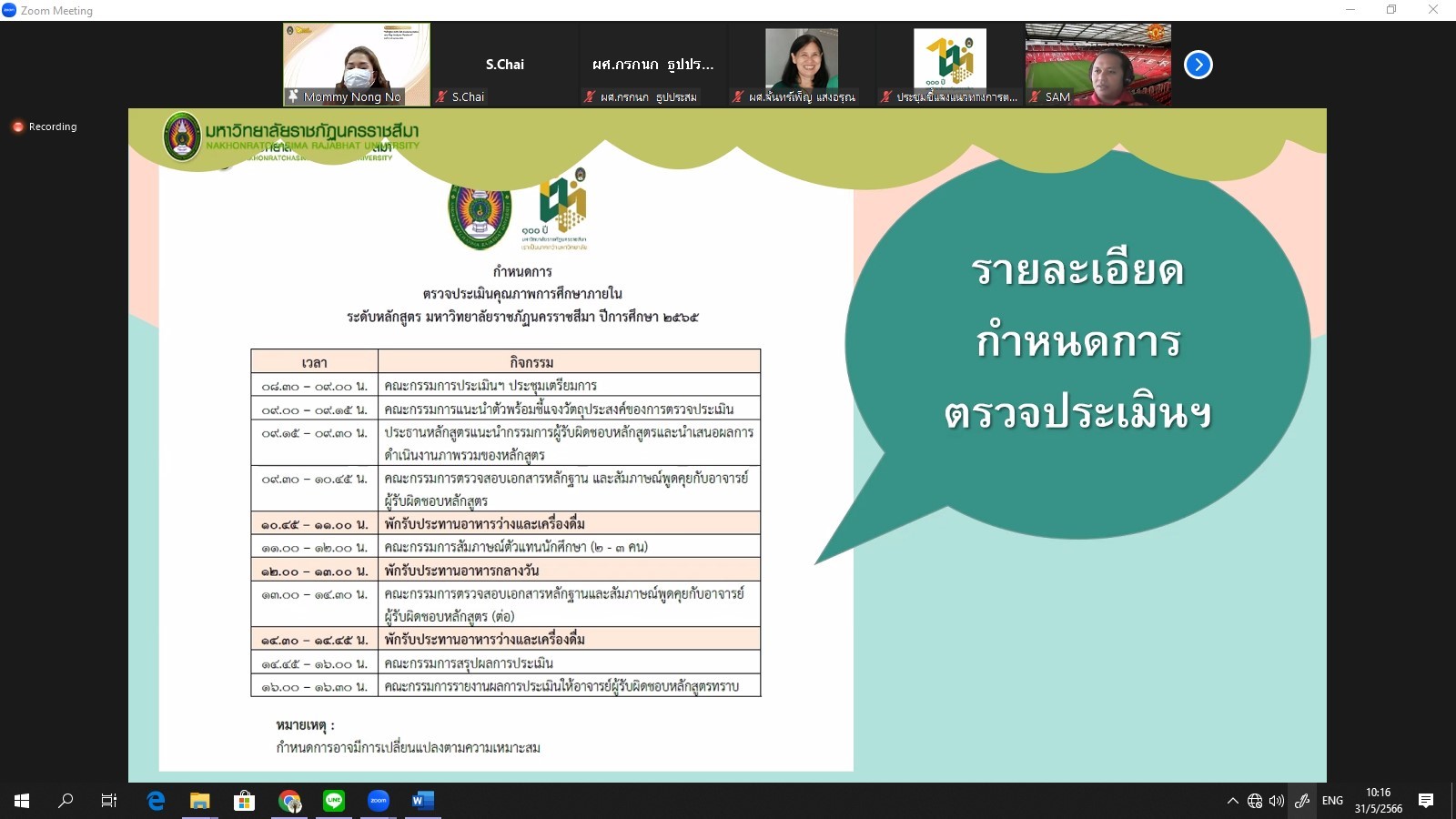The image size is (1456, 819).
Task: Launch Microsoft Word from taskbar
Action: pyautogui.click(x=422, y=801)
